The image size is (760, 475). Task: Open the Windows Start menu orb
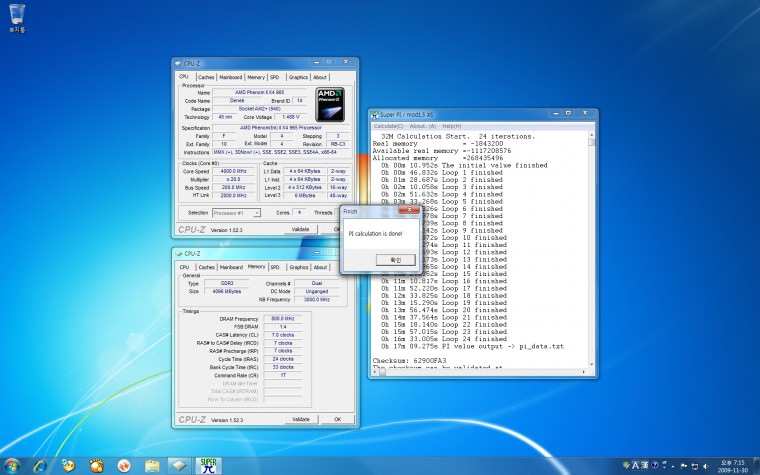(12, 466)
